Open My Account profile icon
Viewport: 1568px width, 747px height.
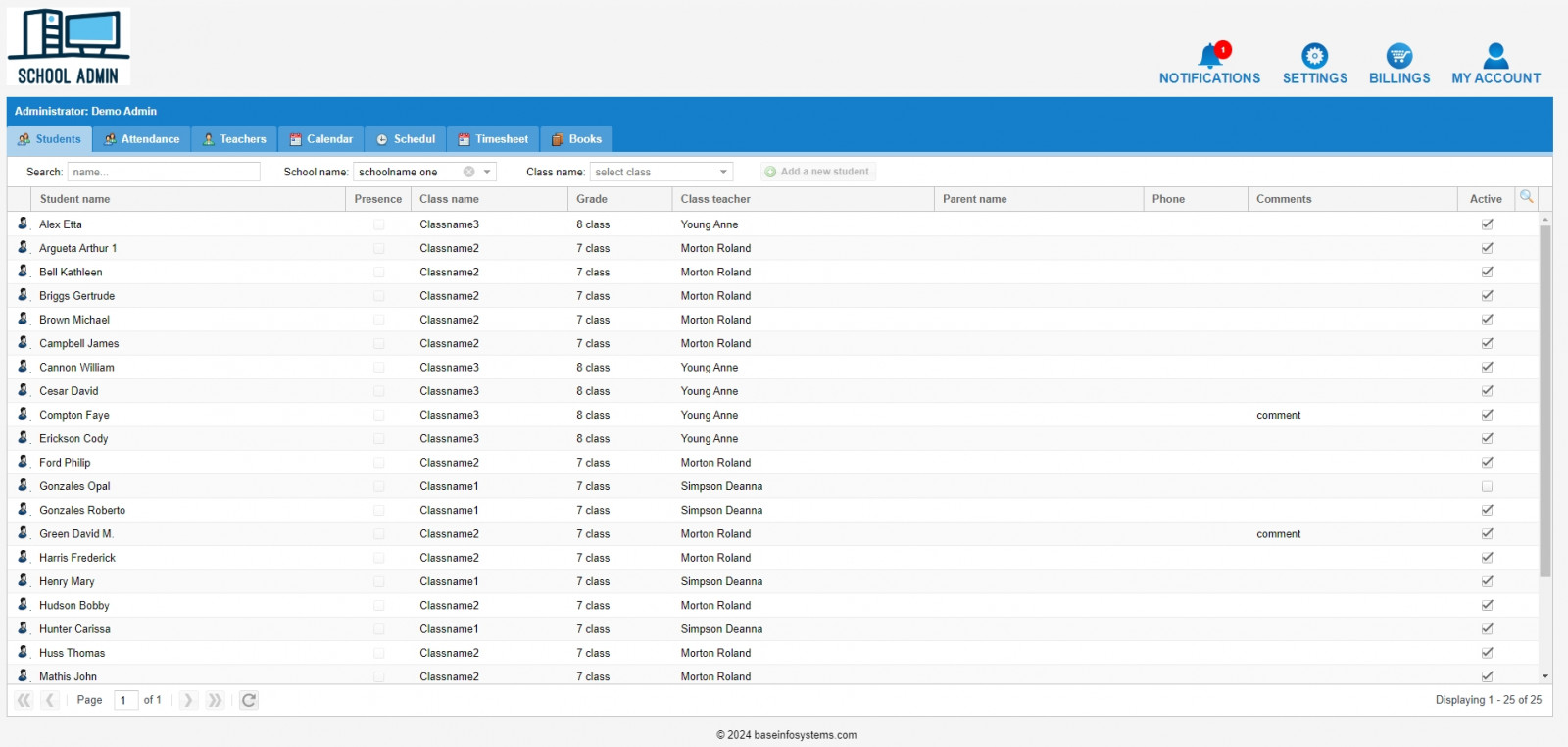[x=1495, y=56]
